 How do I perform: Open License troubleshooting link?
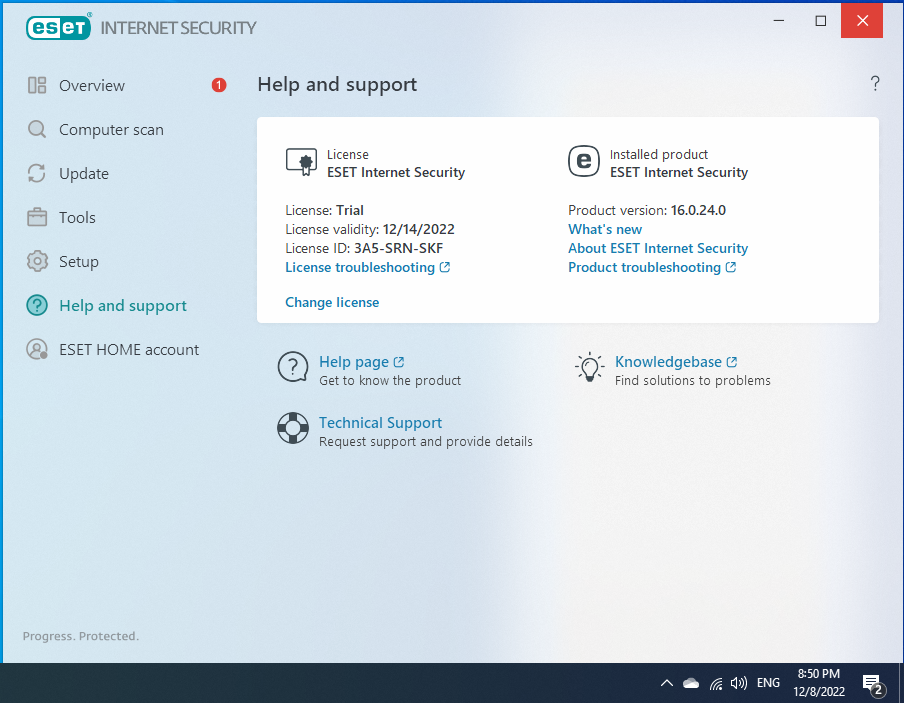pyautogui.click(x=360, y=267)
